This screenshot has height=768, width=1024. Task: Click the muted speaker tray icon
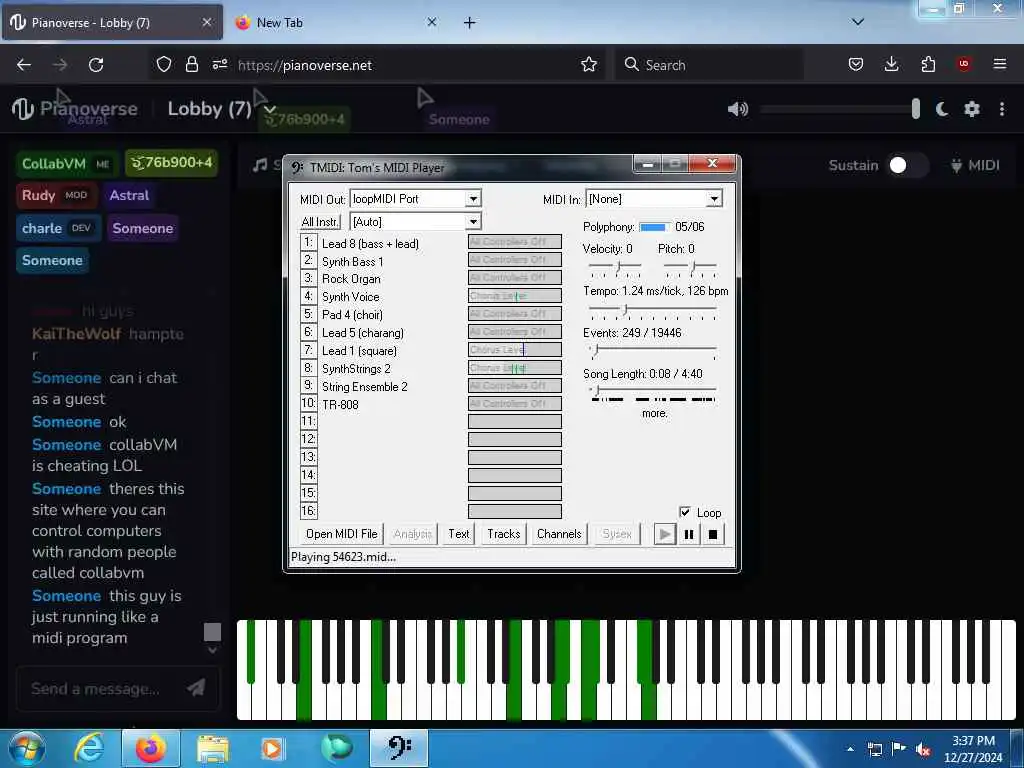click(x=923, y=749)
